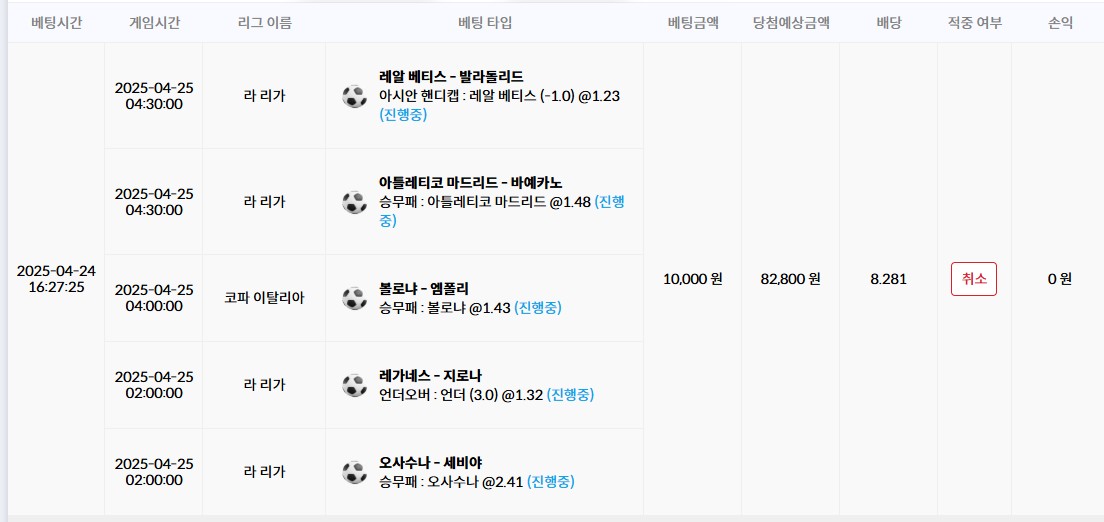1104x522 pixels.
Task: Click the 진행중 status on 볼로냐 bet
Action: pos(538,308)
